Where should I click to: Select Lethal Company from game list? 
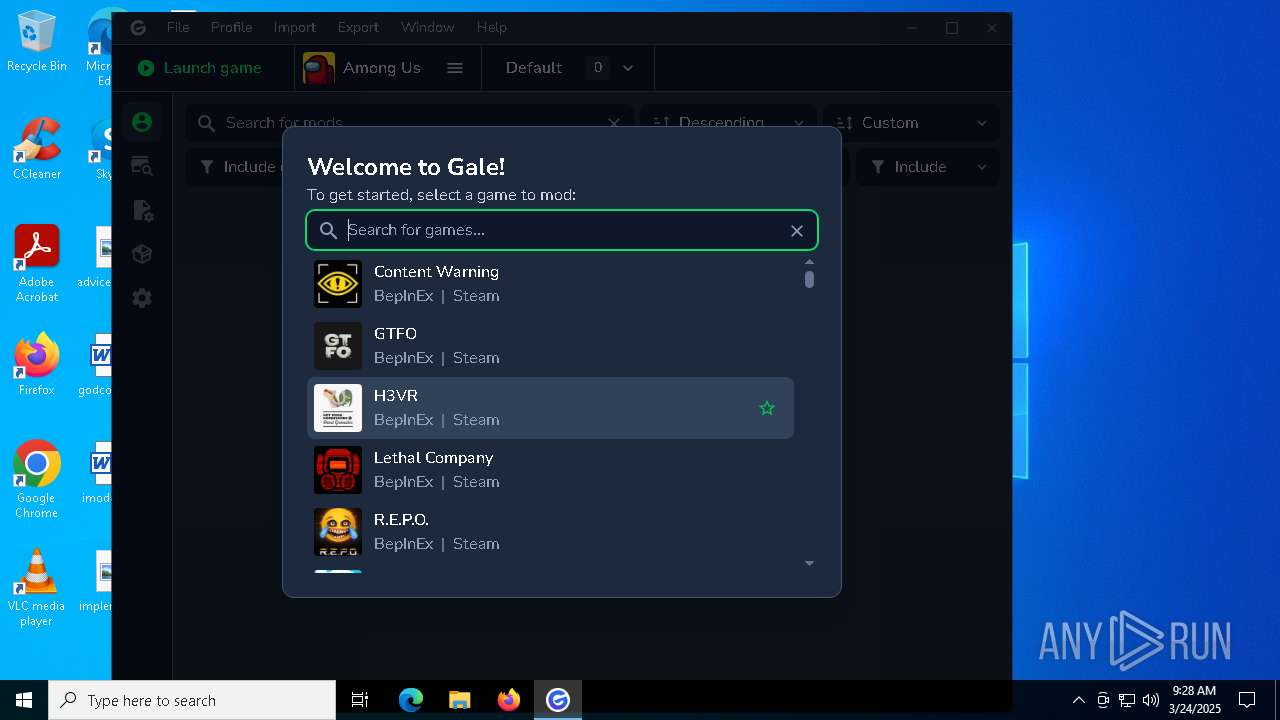550,470
